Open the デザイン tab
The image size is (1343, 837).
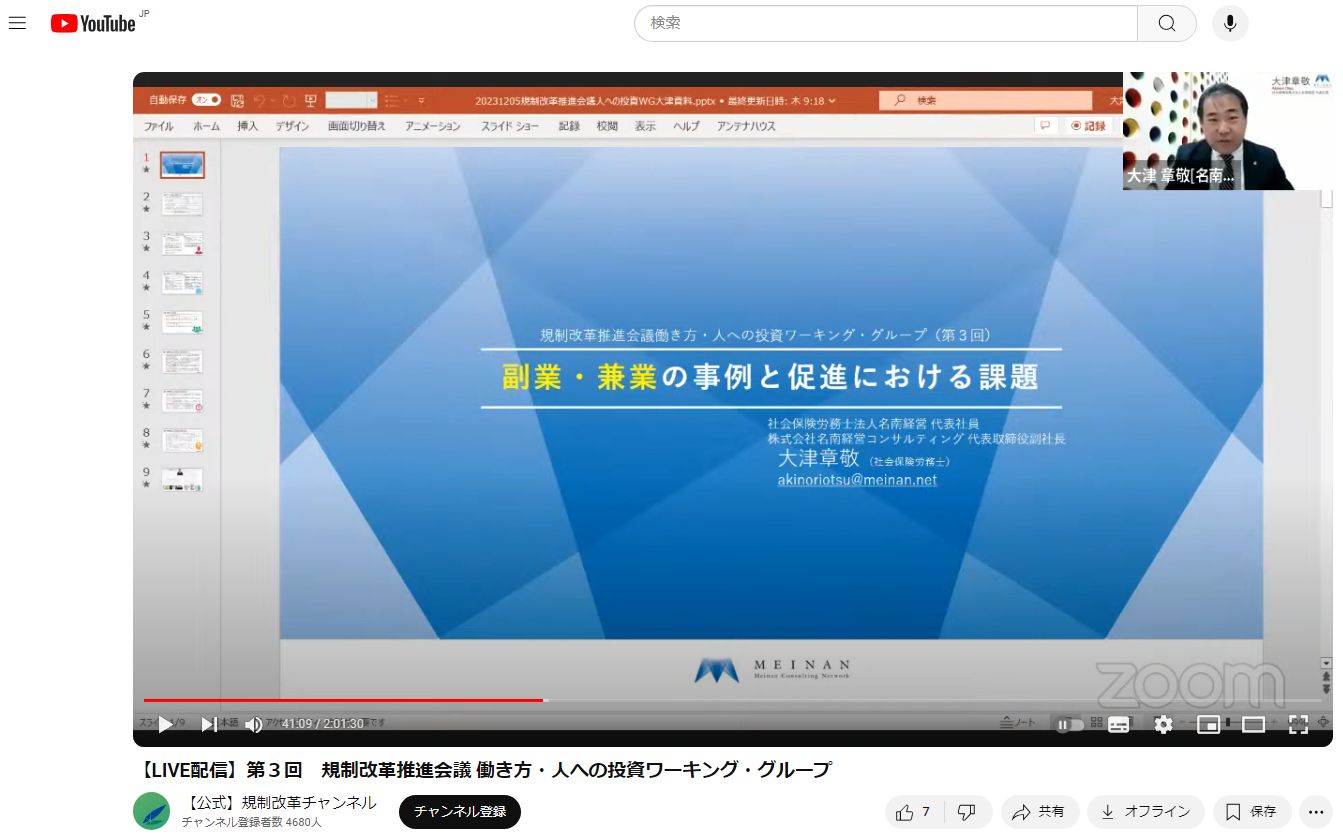click(292, 126)
